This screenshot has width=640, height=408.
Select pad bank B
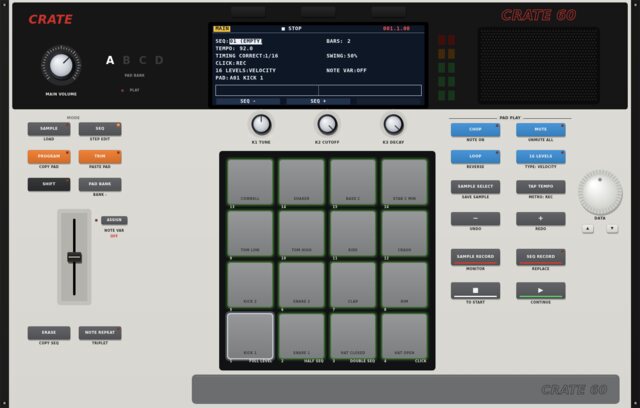(127, 60)
